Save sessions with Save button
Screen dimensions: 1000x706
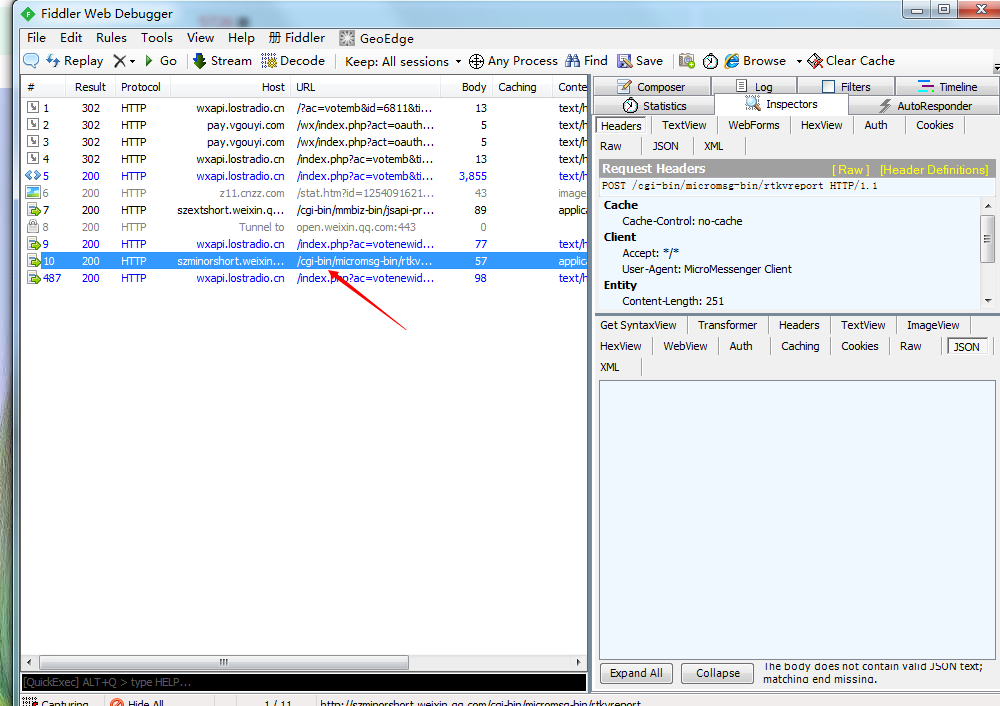[x=640, y=61]
